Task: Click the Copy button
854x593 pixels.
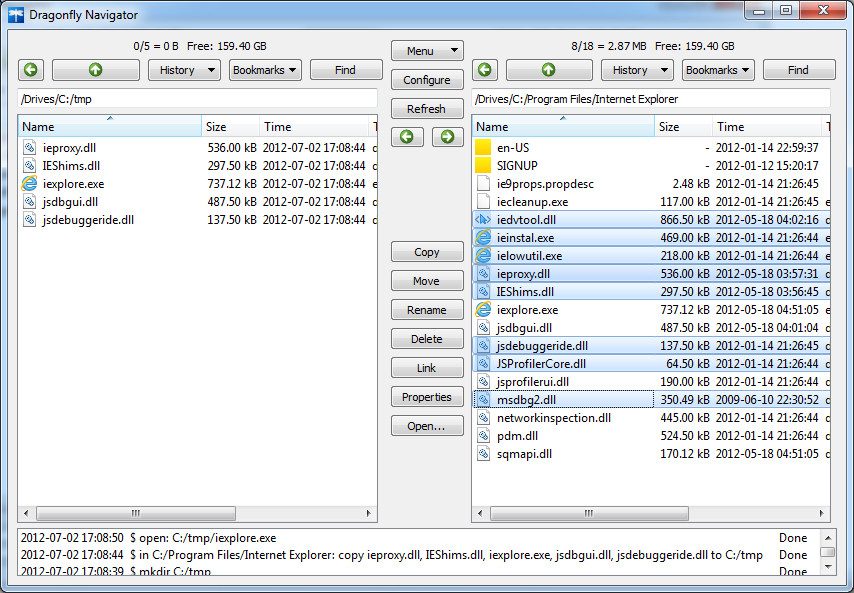Action: (427, 252)
